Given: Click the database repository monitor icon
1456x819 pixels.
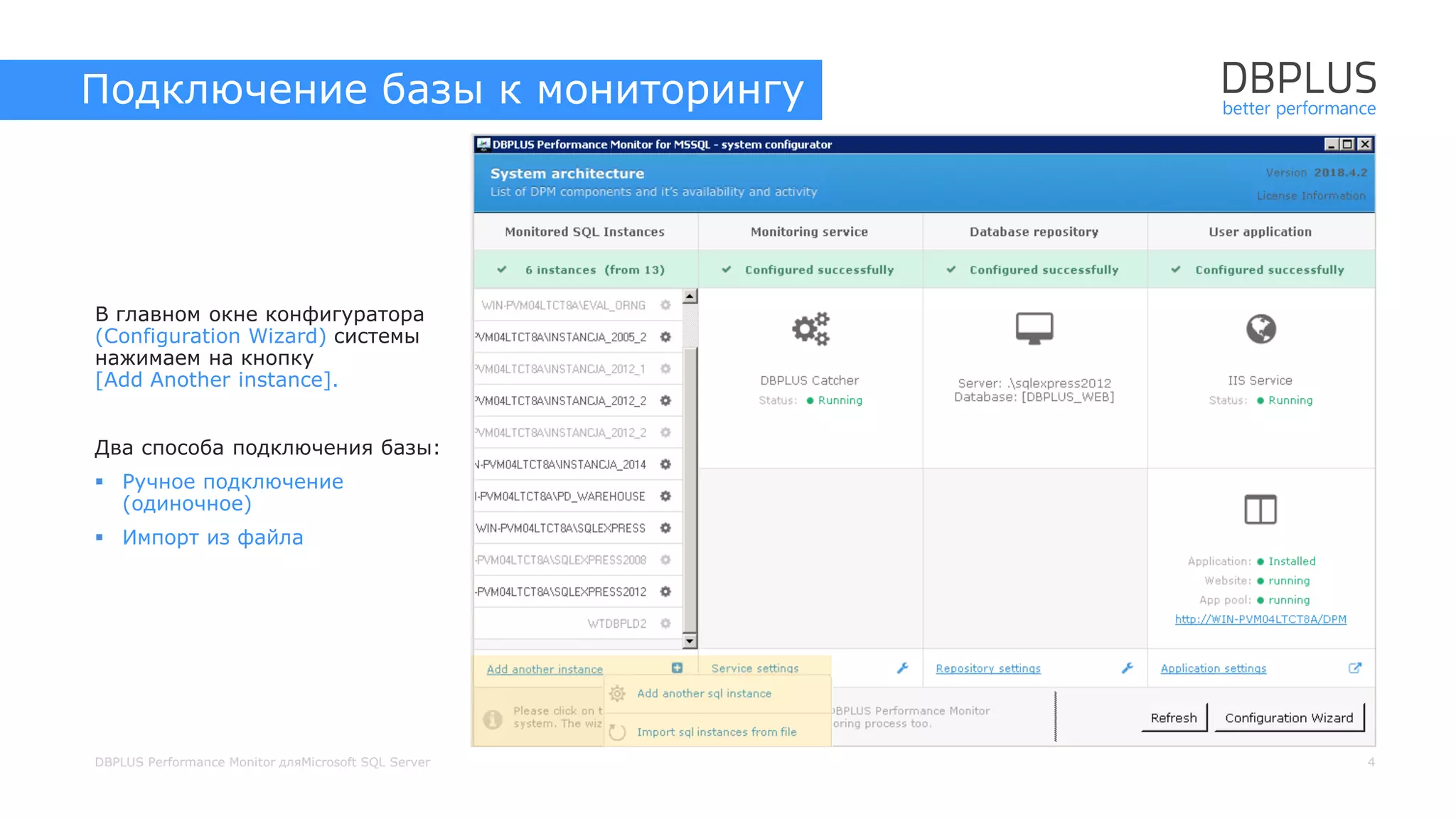Looking at the screenshot, I should point(1034,328).
